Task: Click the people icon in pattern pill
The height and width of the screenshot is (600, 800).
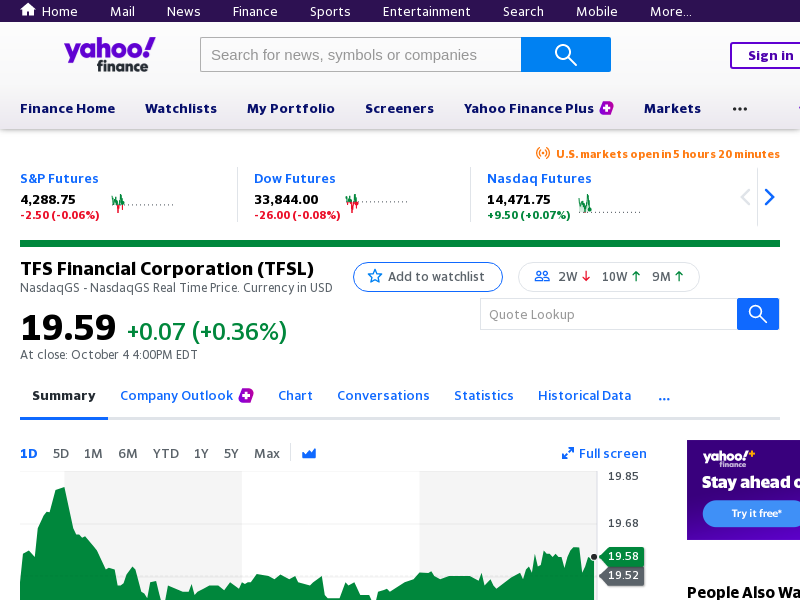Action: click(x=542, y=277)
